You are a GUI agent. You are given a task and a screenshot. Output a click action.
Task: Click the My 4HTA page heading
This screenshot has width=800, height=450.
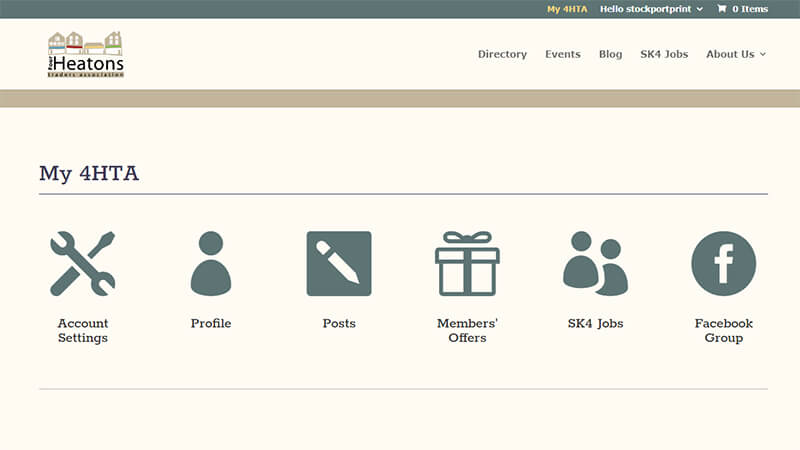point(89,173)
